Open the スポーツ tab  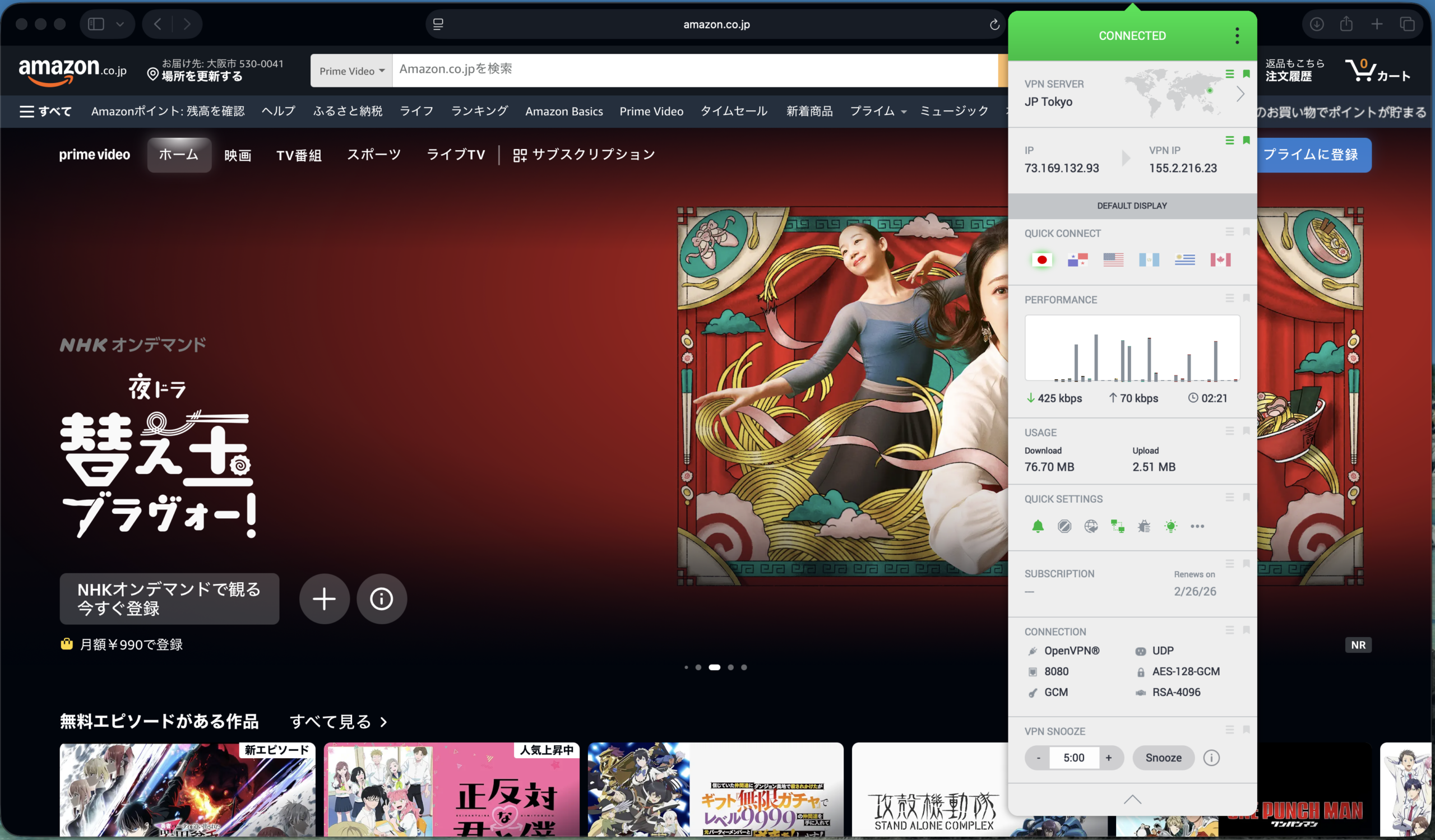pos(374,155)
